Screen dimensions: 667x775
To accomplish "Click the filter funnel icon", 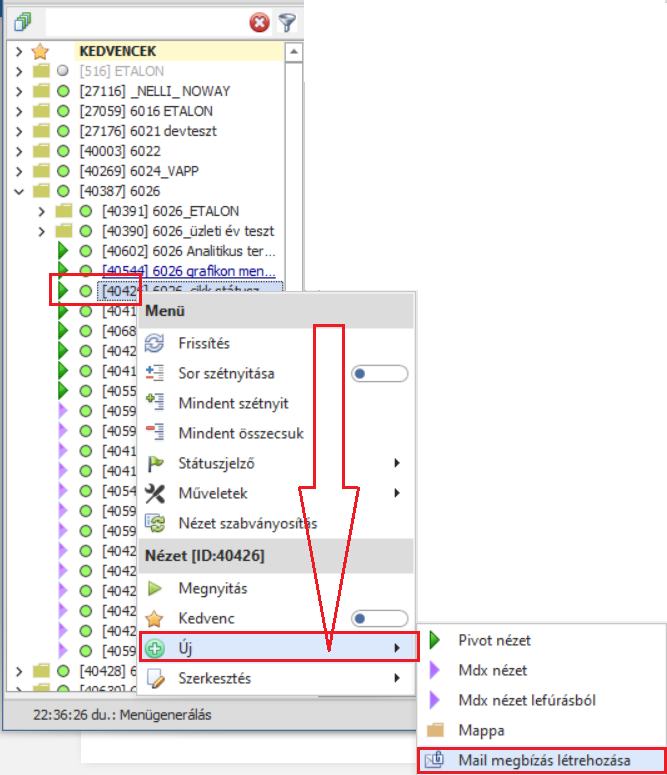I will pyautogui.click(x=287, y=22).
